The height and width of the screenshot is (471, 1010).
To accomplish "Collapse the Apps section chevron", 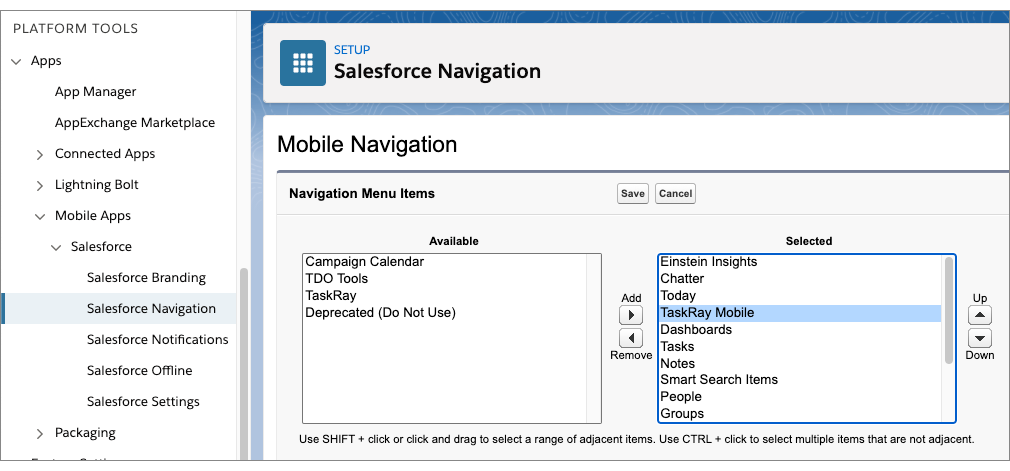I will pos(17,61).
